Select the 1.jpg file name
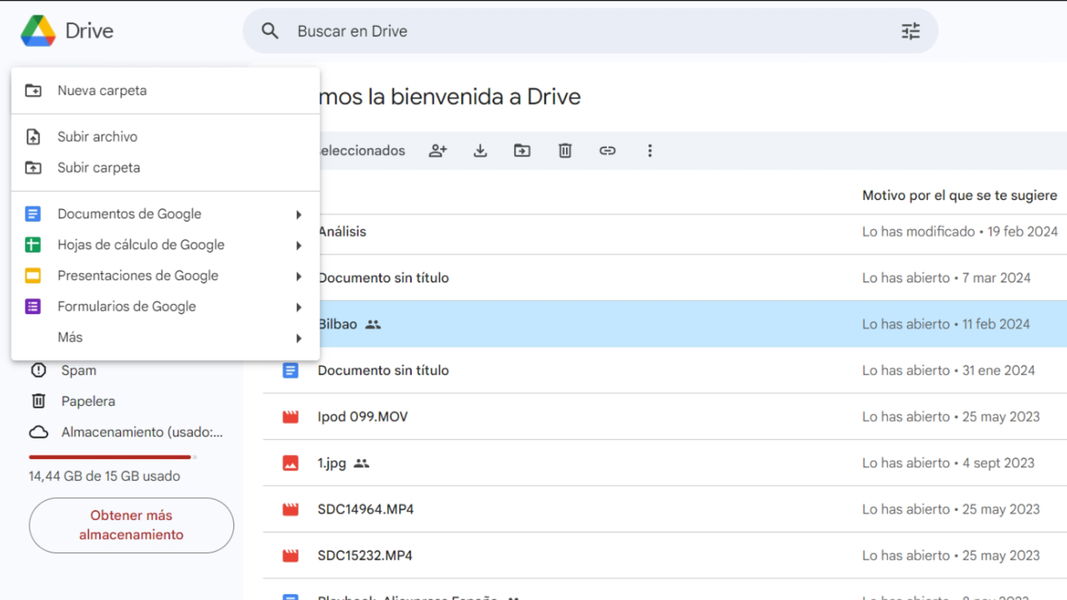The width and height of the screenshot is (1067, 600). (332, 463)
